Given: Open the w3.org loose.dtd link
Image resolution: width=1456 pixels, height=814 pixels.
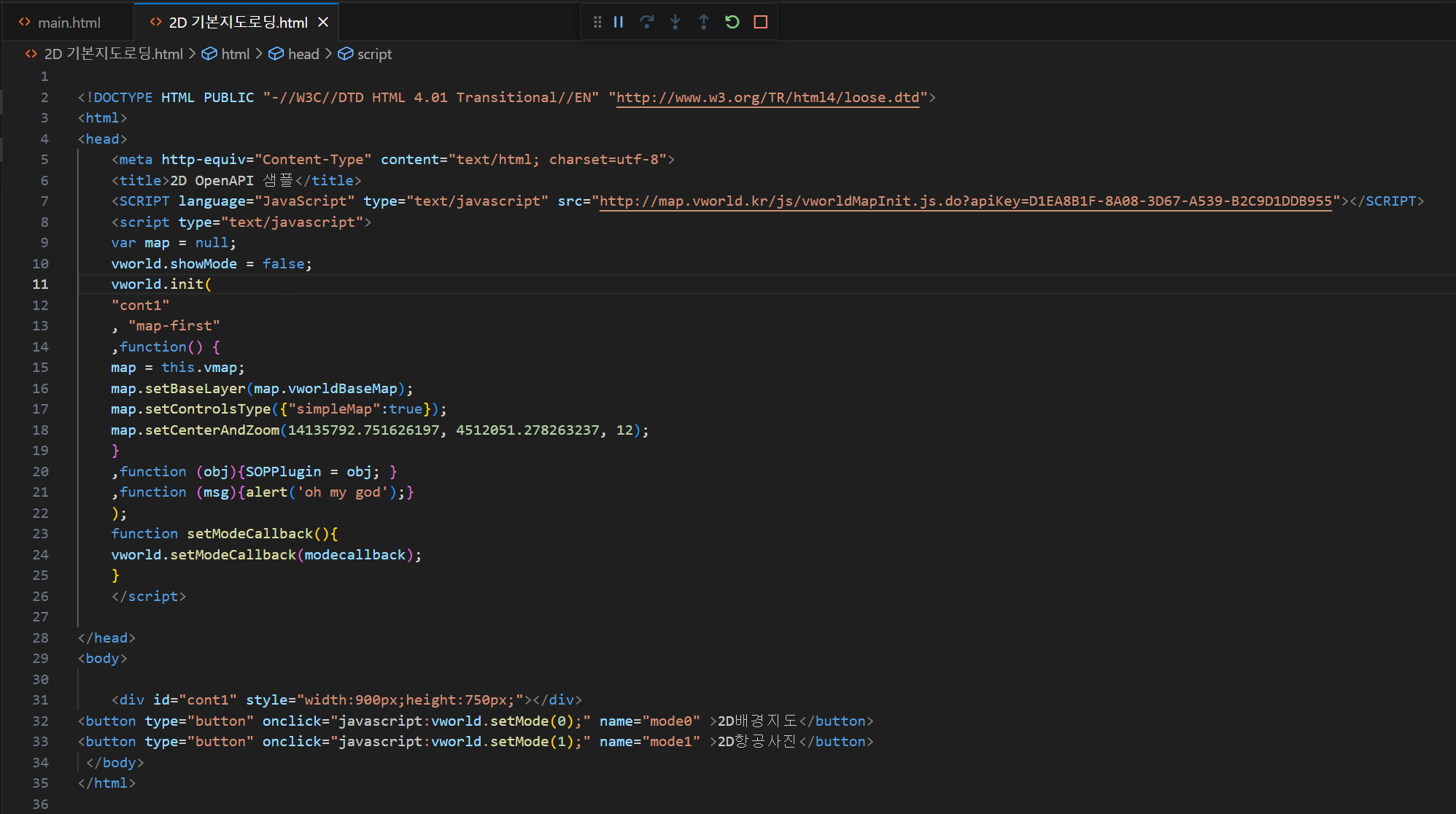Looking at the screenshot, I should coord(767,98).
